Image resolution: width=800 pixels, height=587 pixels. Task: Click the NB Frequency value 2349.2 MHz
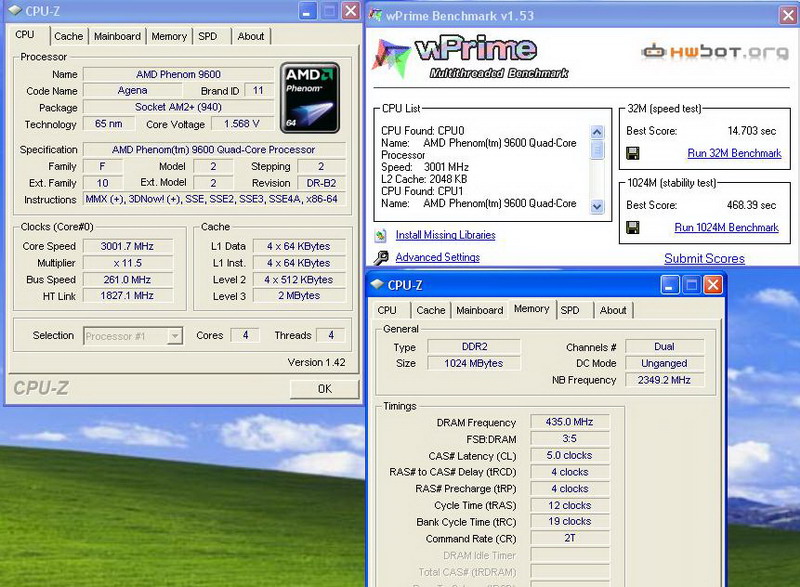(x=664, y=380)
